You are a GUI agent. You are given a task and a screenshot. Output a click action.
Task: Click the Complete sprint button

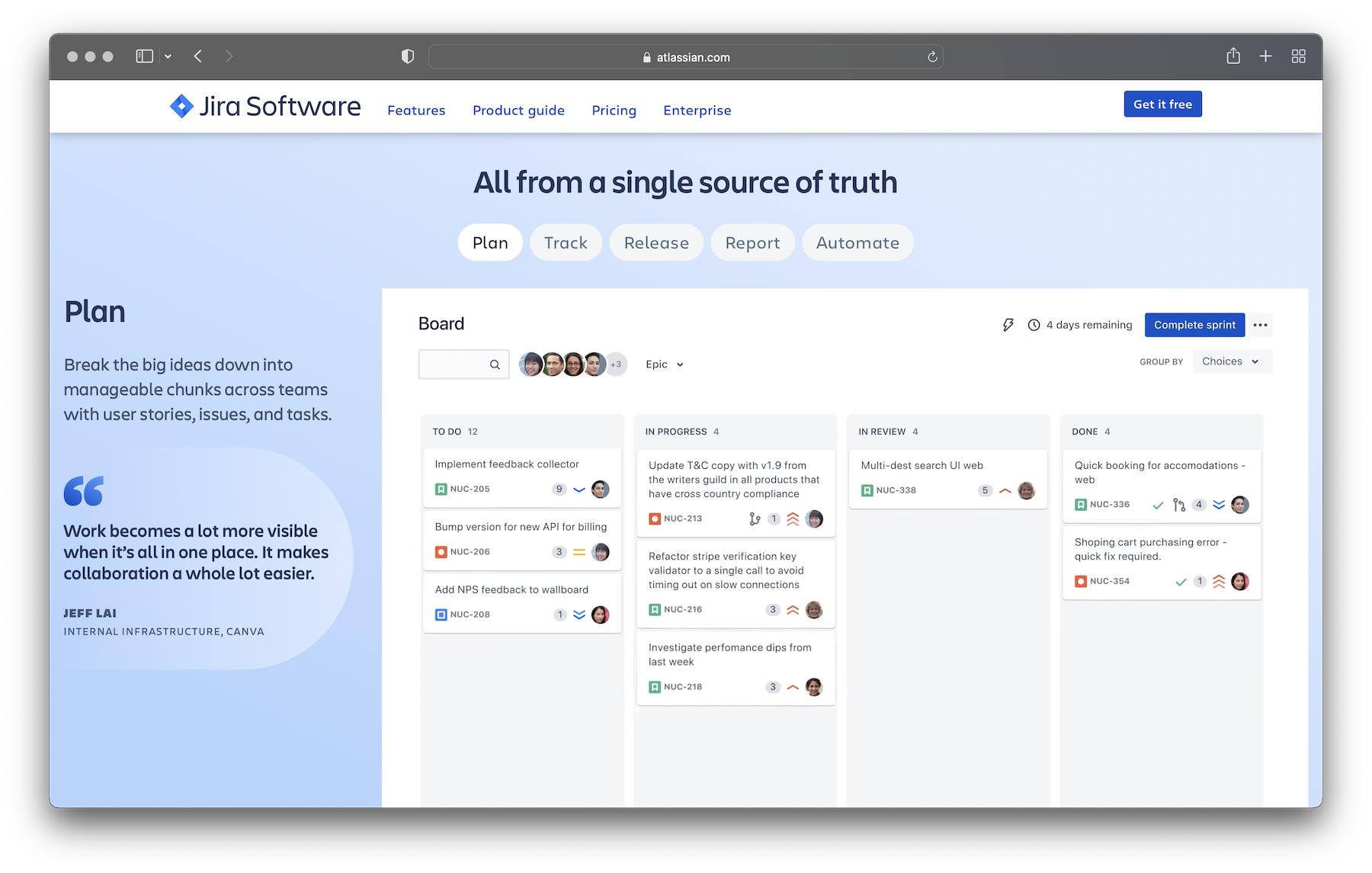pyautogui.click(x=1194, y=325)
